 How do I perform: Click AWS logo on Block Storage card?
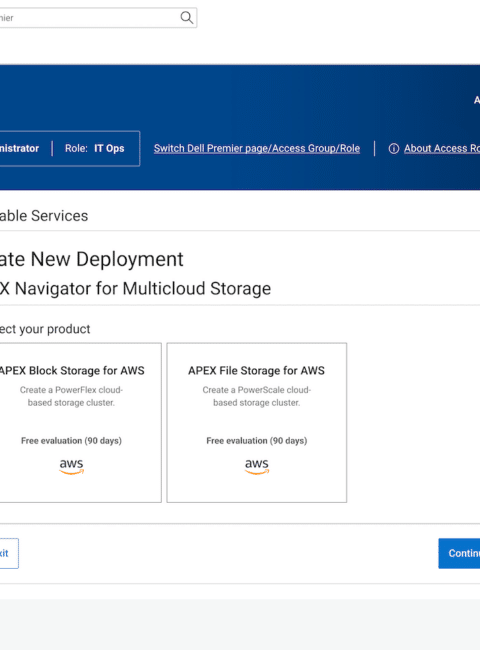point(71,466)
